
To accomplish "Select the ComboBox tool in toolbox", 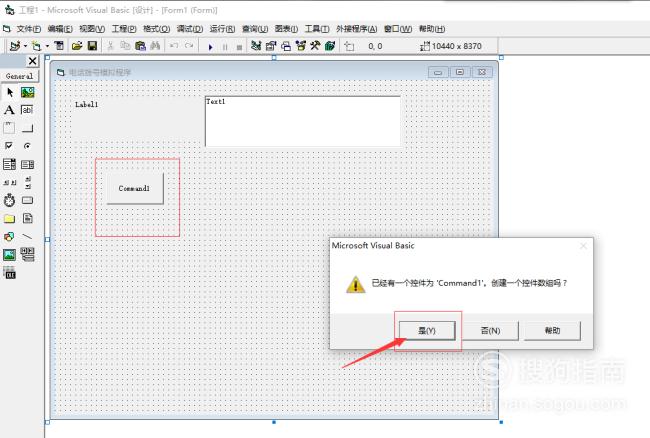I will [x=10, y=164].
